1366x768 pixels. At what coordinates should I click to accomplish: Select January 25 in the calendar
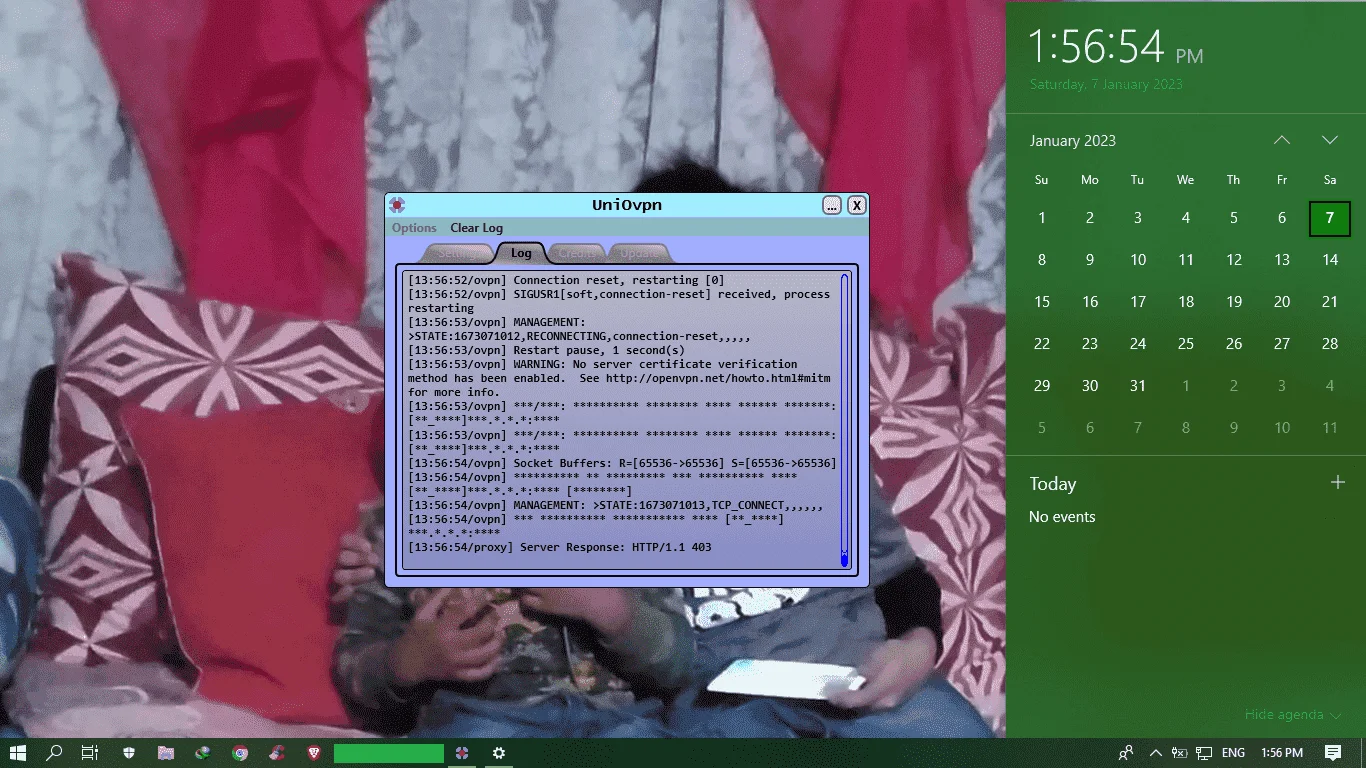coord(1186,344)
